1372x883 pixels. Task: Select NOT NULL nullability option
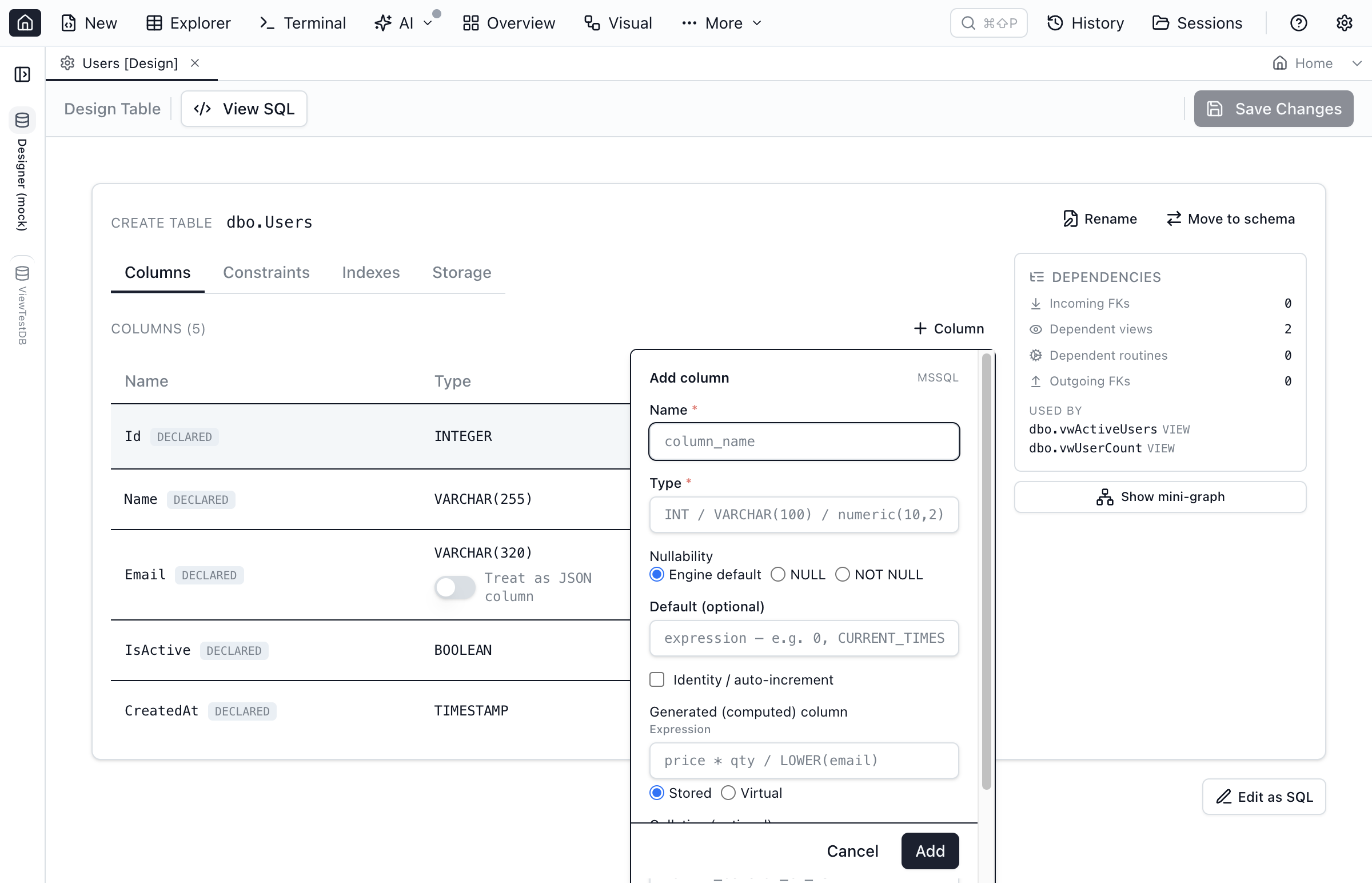[x=843, y=575]
